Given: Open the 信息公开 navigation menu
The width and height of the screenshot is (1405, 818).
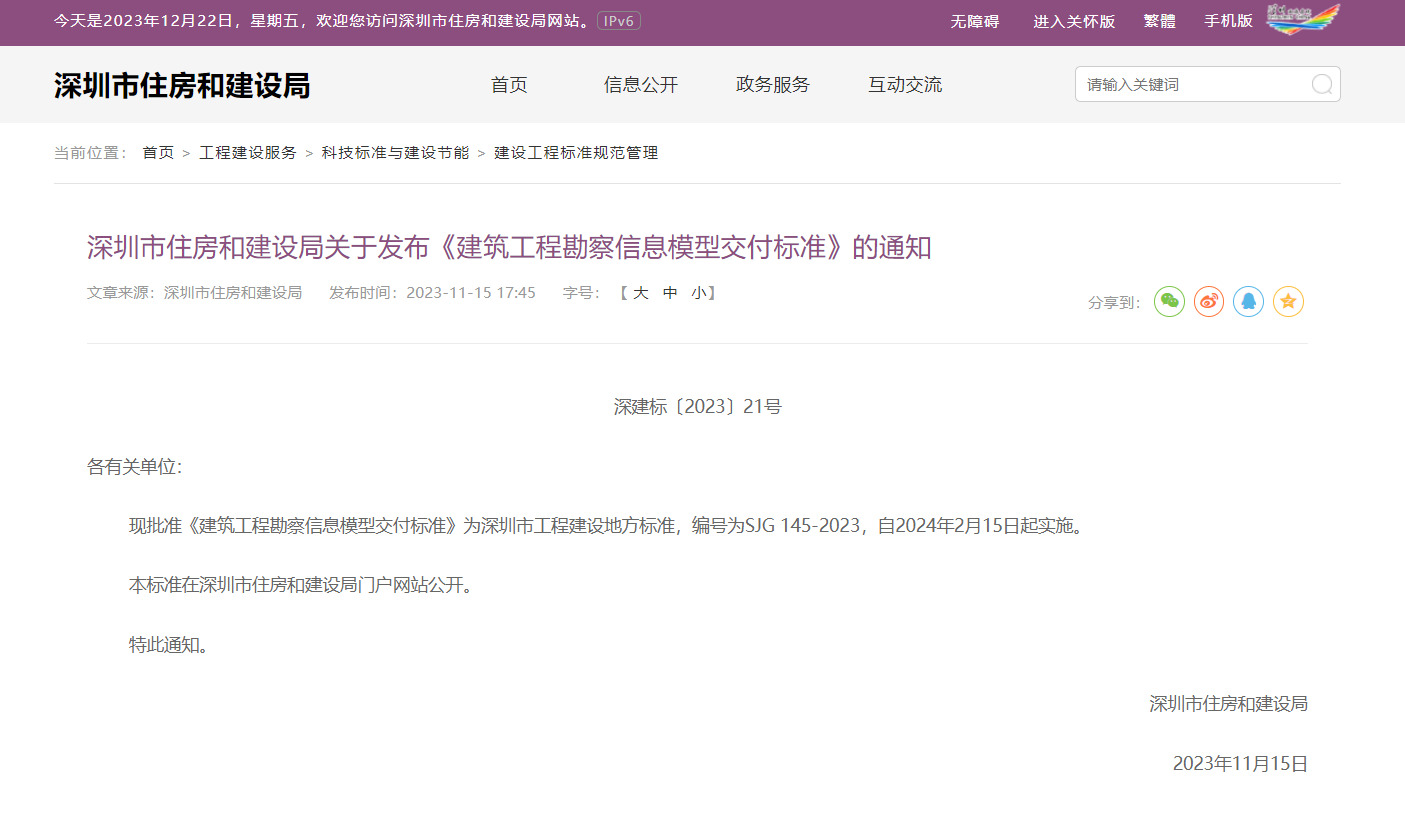Looking at the screenshot, I should [x=641, y=85].
